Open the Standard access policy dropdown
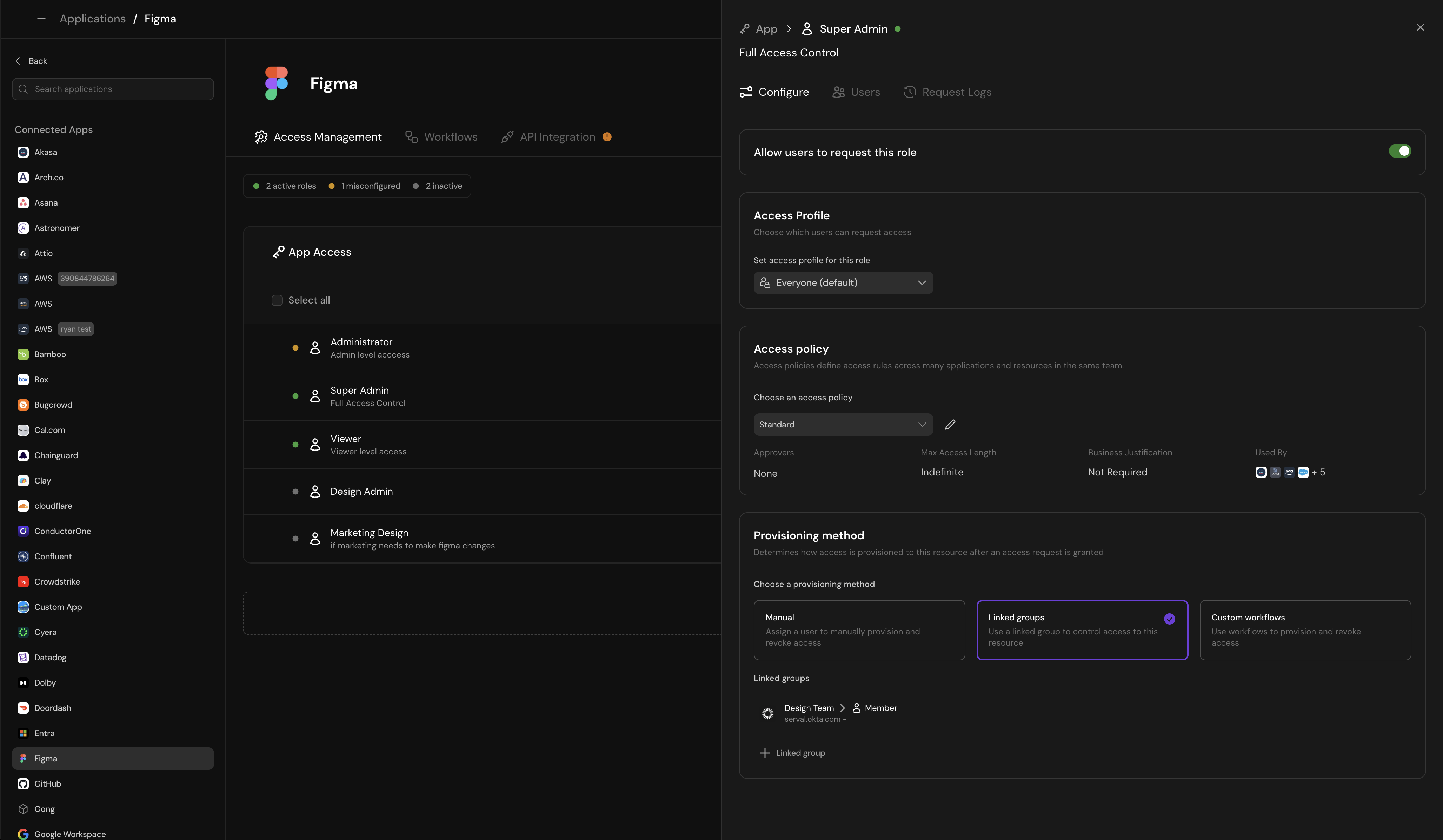The height and width of the screenshot is (840, 1443). (x=842, y=424)
